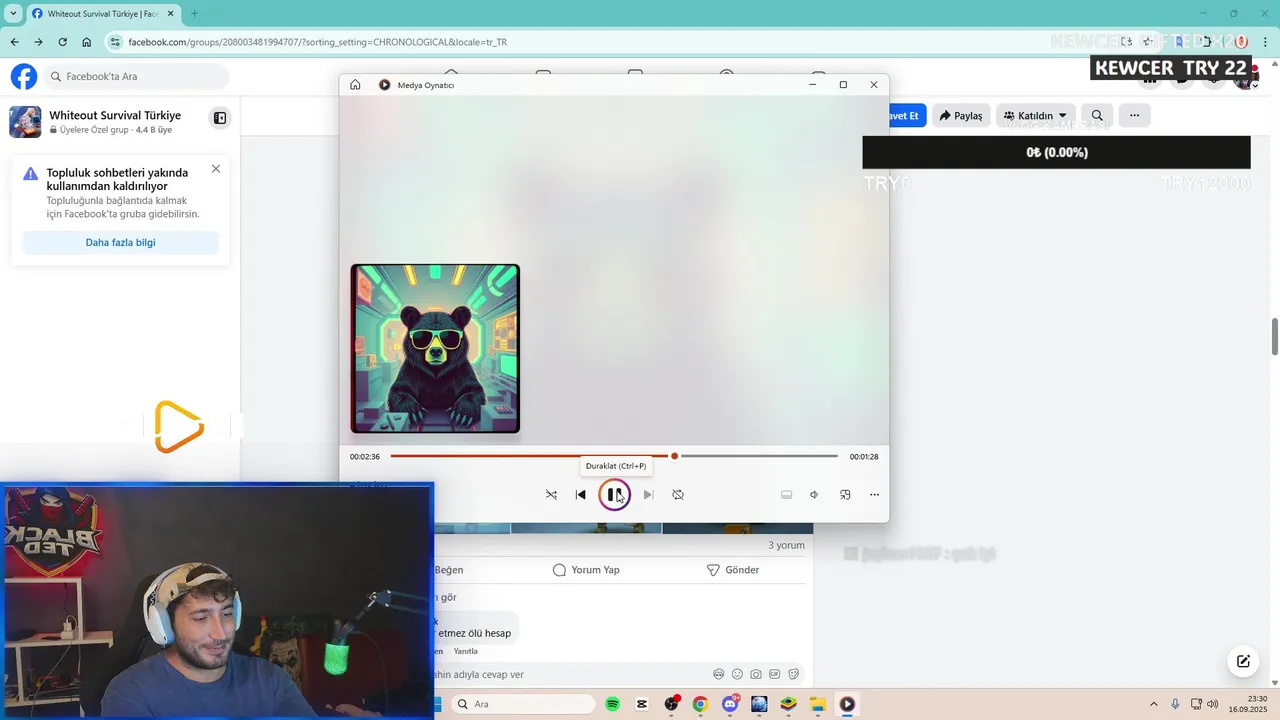The width and height of the screenshot is (1280, 720).
Task: Open File Explorer from the taskbar
Action: pos(817,704)
